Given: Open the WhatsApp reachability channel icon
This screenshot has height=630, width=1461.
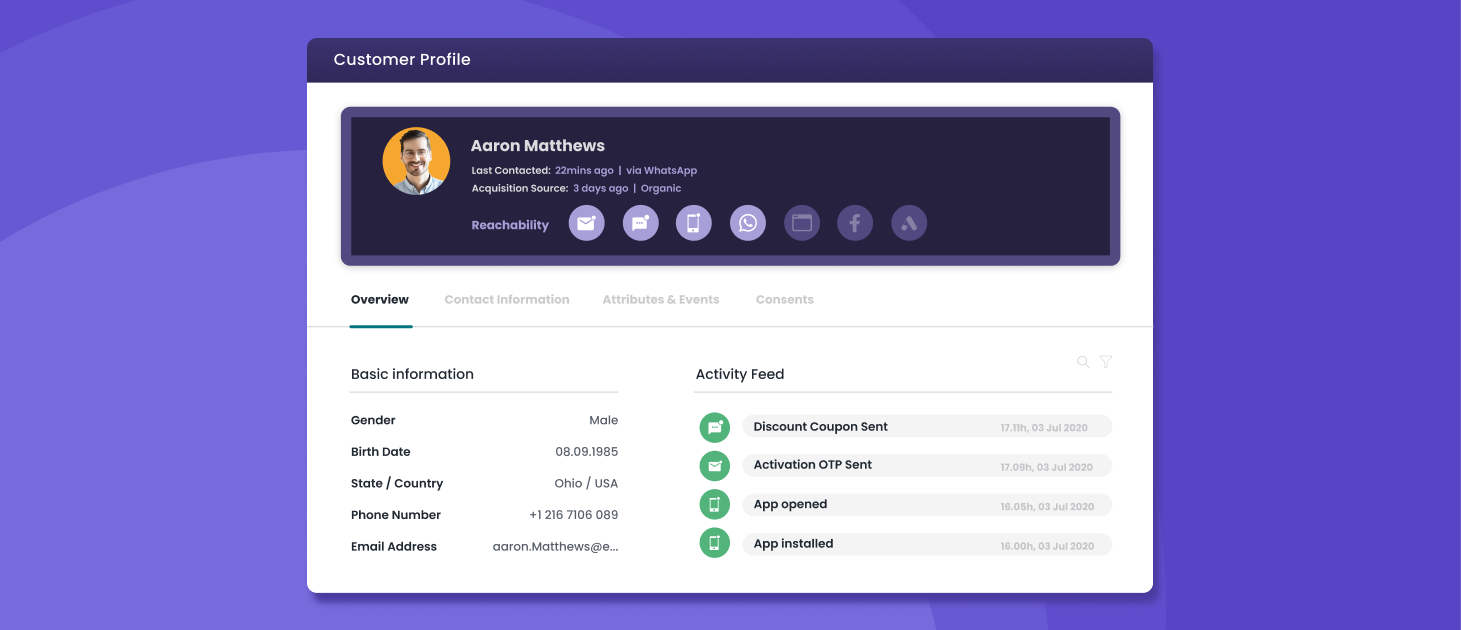Looking at the screenshot, I should pyautogui.click(x=748, y=223).
